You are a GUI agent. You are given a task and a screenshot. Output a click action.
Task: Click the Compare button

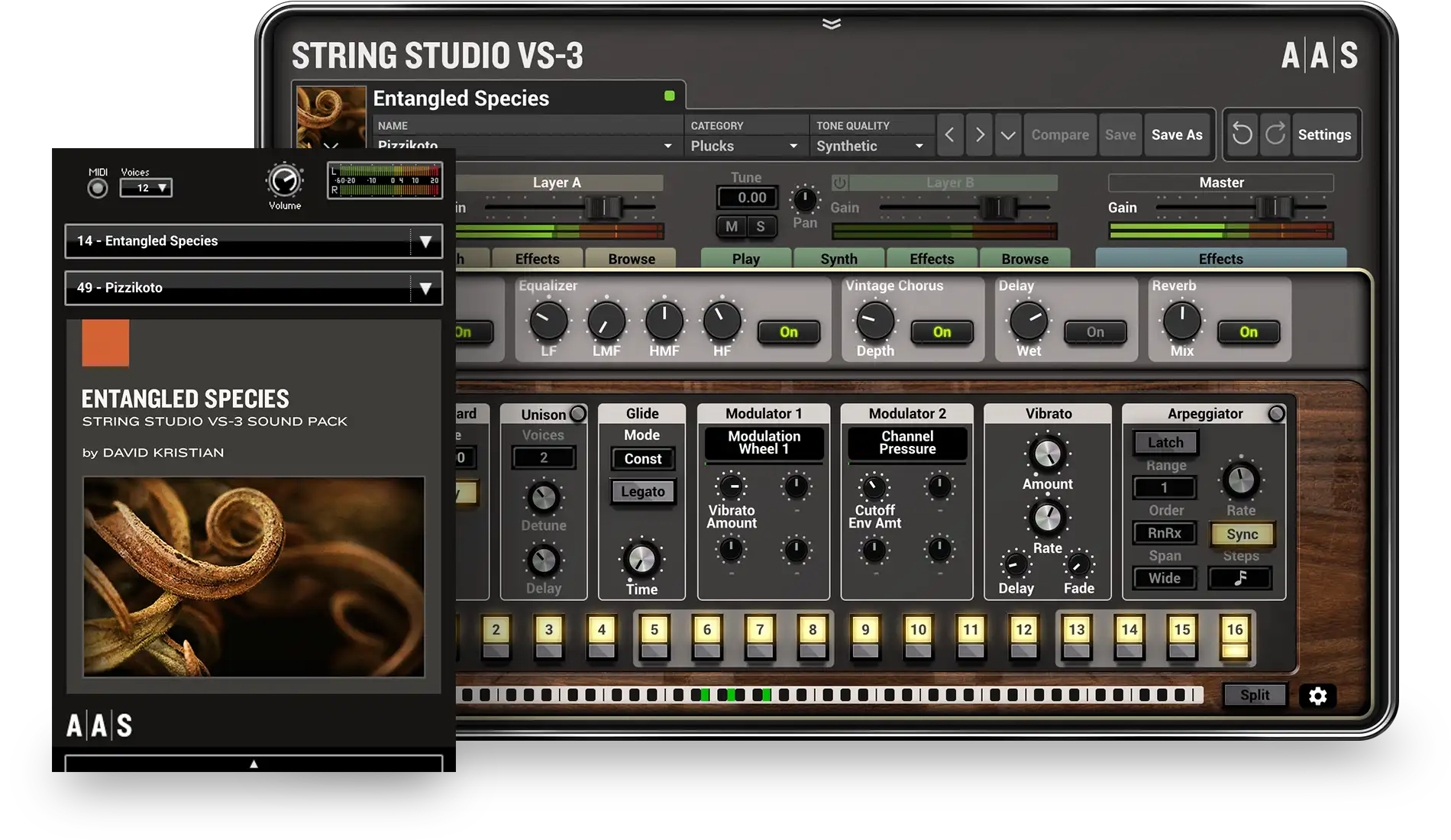[x=1060, y=134]
